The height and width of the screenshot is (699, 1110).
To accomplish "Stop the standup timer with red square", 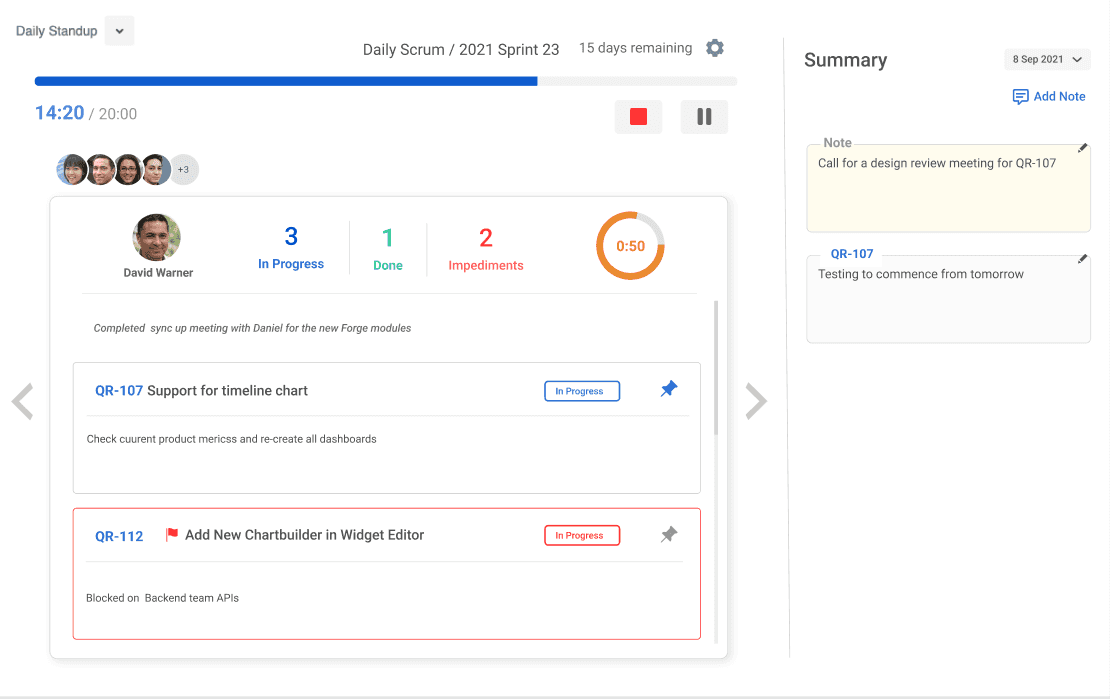I will point(638,117).
